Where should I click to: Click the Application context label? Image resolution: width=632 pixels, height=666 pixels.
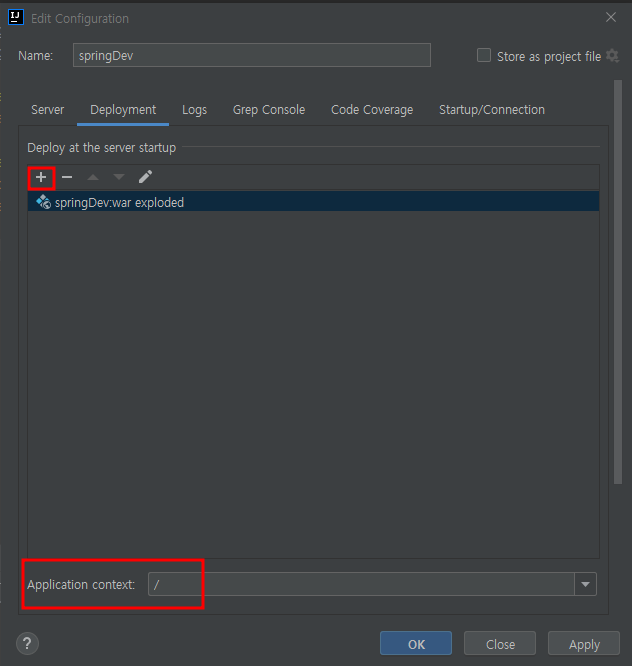(81, 584)
